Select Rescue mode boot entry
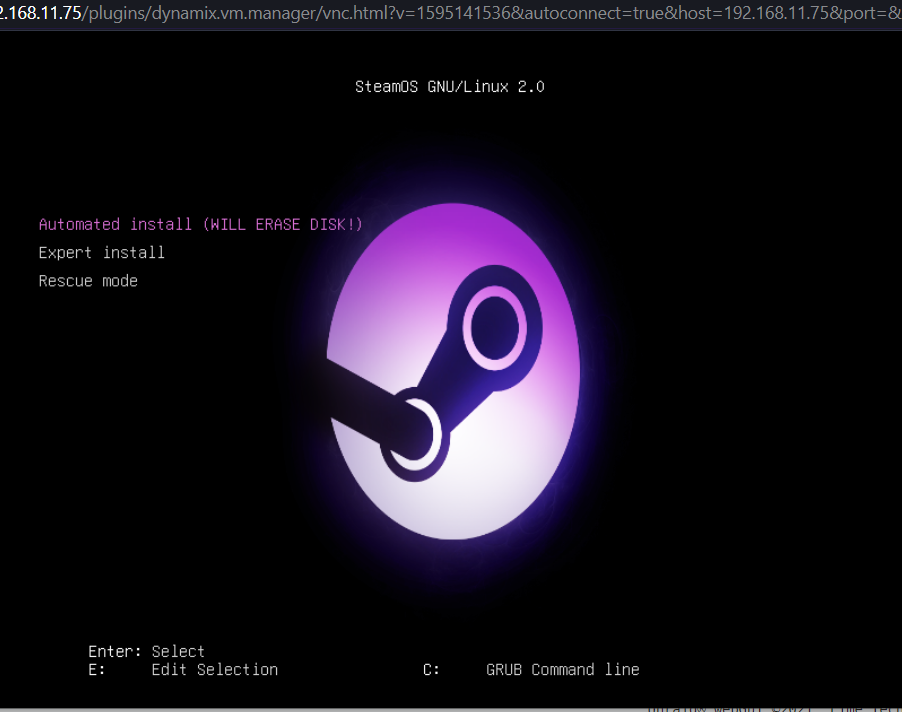The width and height of the screenshot is (902, 712). pos(88,281)
